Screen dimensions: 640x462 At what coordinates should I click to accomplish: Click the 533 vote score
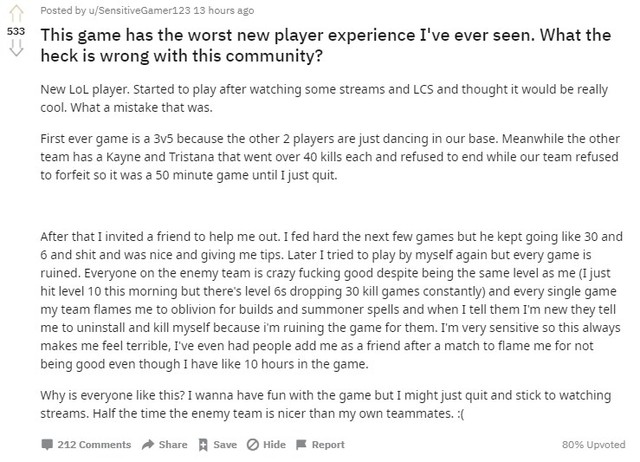point(15,32)
